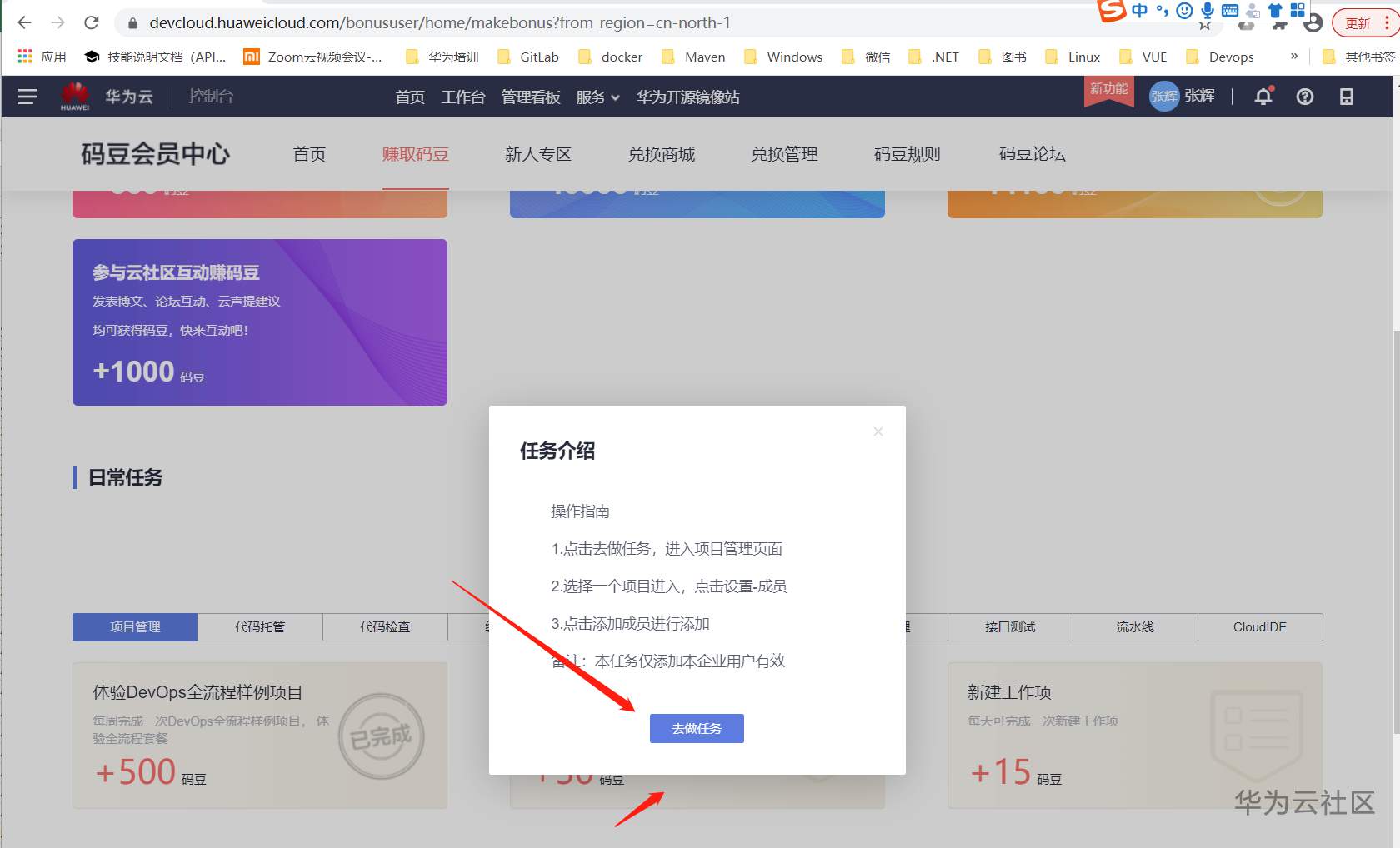Open help via the question mark icon
The image size is (1400, 848).
[1305, 97]
